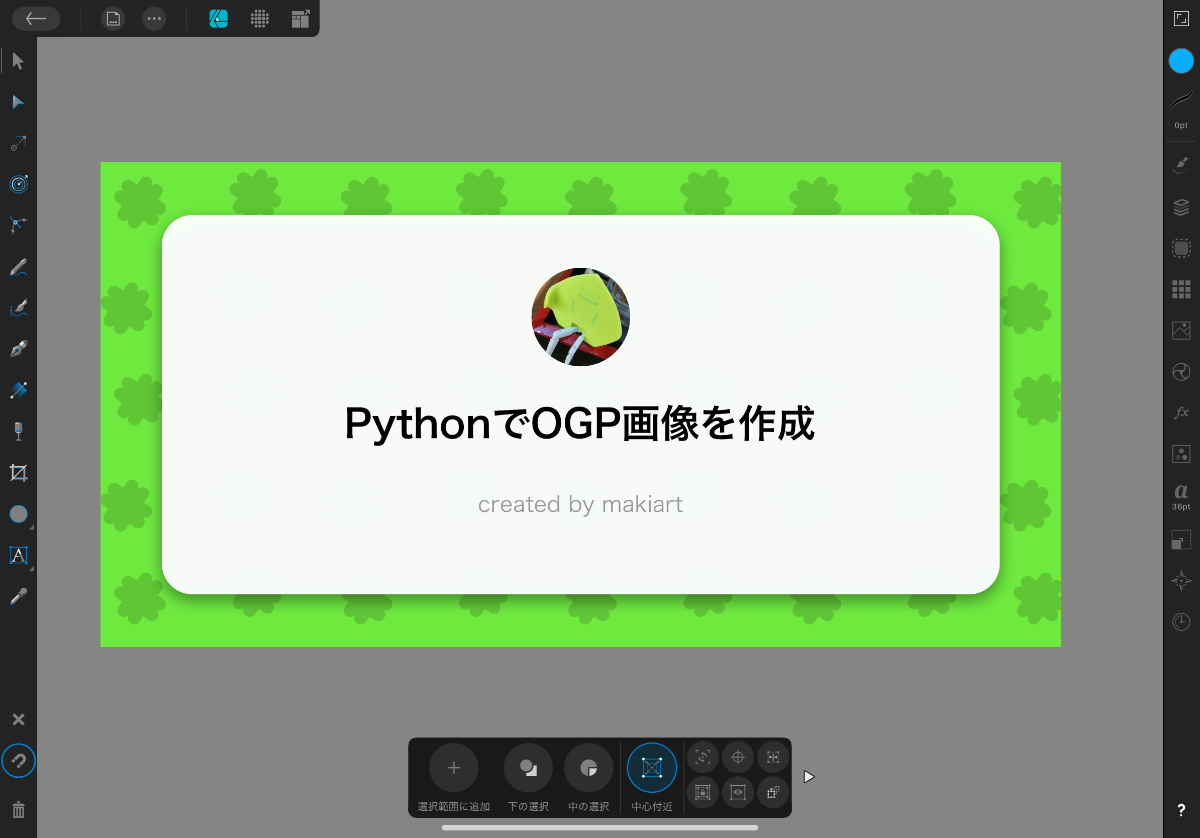Open the Symbols studio

tap(1181, 454)
